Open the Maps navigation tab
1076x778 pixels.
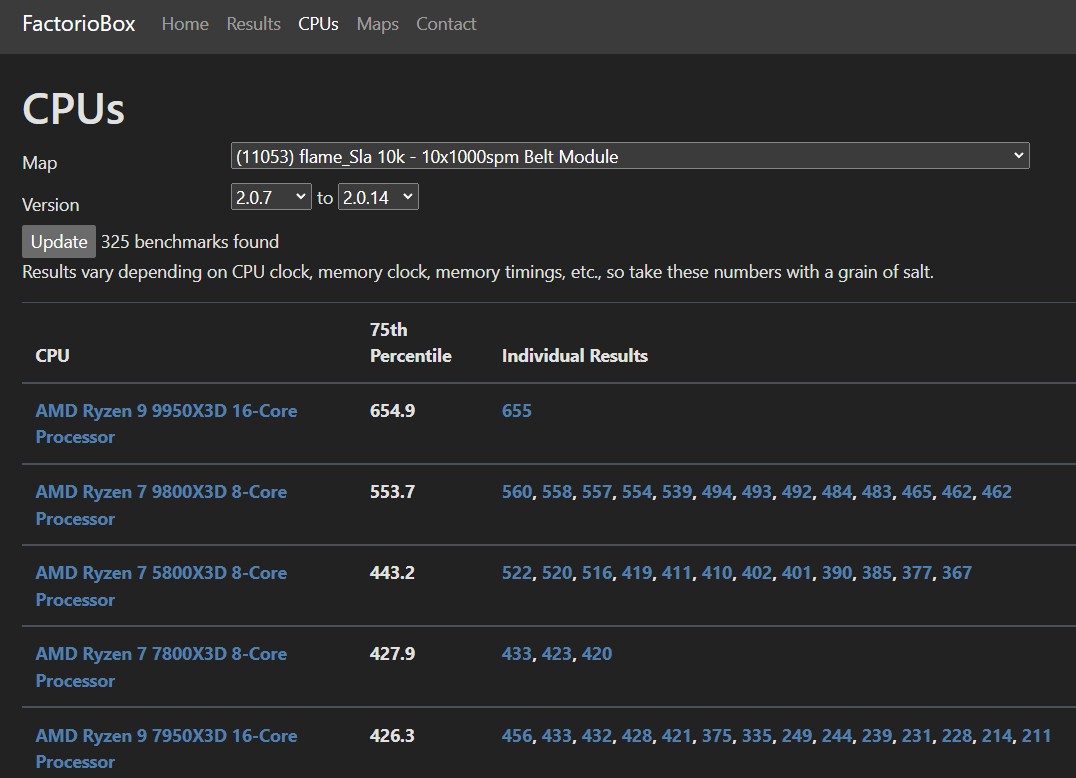click(x=377, y=24)
